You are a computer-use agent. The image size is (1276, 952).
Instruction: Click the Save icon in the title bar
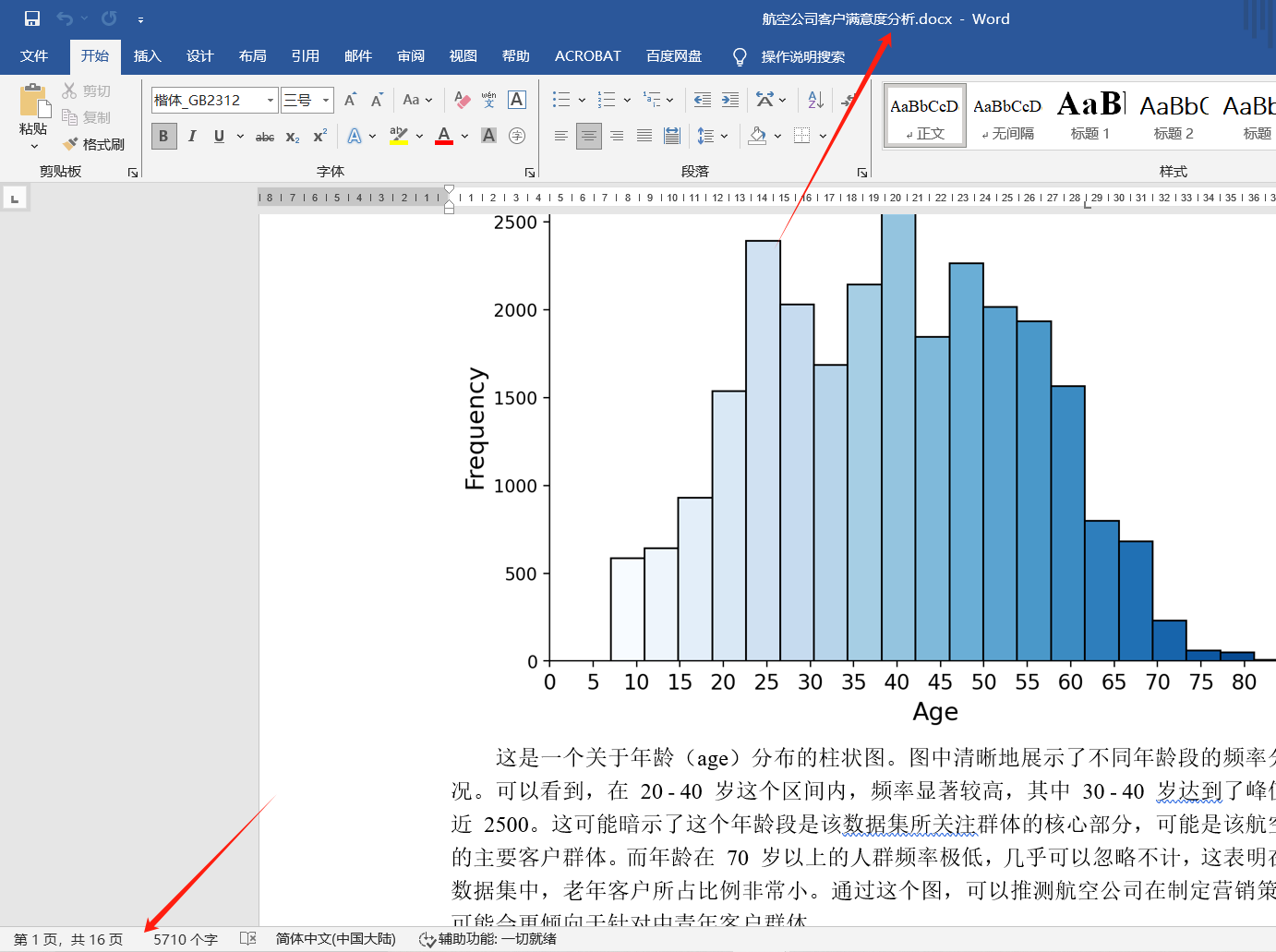point(32,18)
